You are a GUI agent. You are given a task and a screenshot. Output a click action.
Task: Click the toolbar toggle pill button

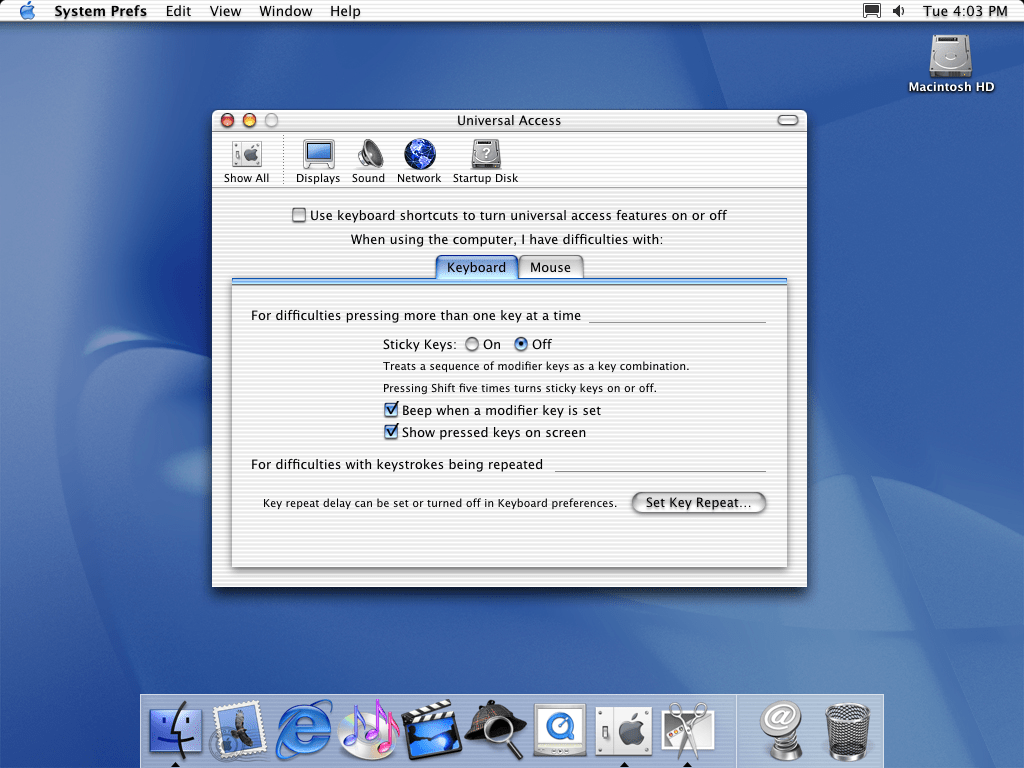point(788,120)
